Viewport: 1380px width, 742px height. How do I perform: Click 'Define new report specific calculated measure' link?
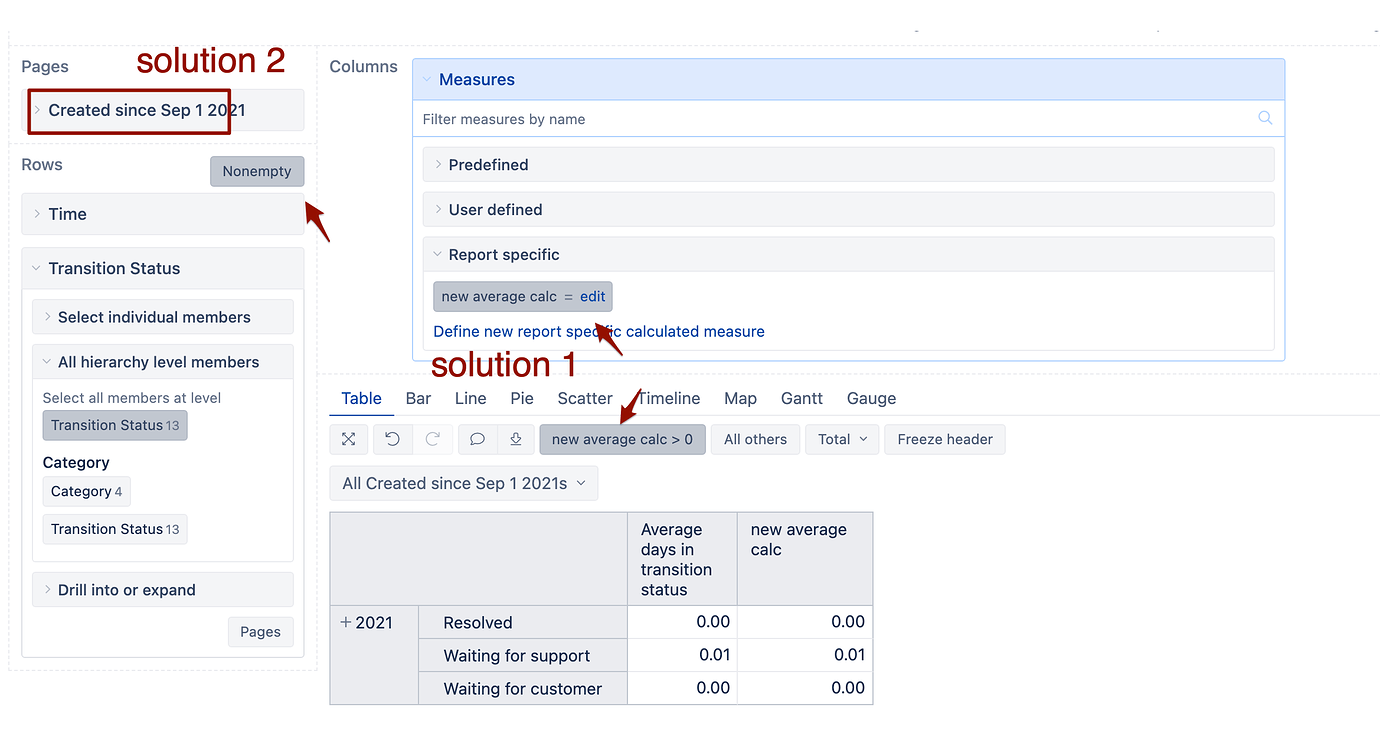(598, 331)
